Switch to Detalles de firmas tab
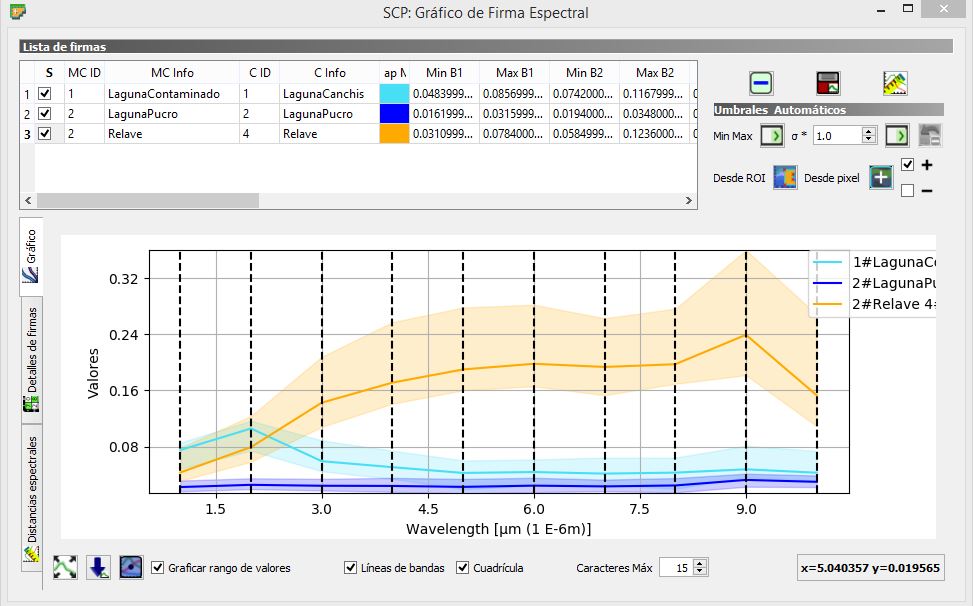This screenshot has width=973, height=606. click(31, 360)
